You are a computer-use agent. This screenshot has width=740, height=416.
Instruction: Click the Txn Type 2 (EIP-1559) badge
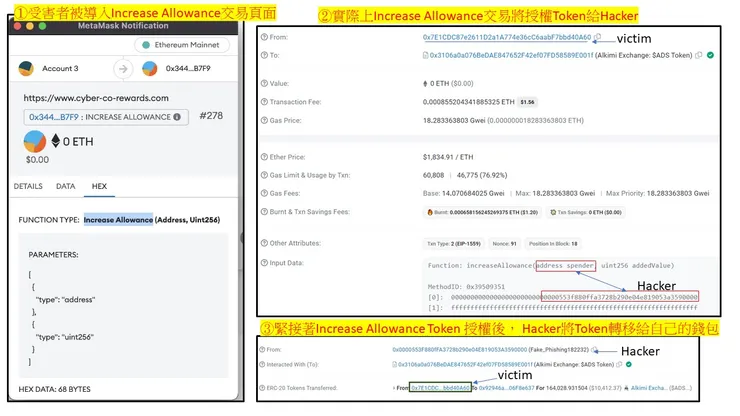point(454,244)
